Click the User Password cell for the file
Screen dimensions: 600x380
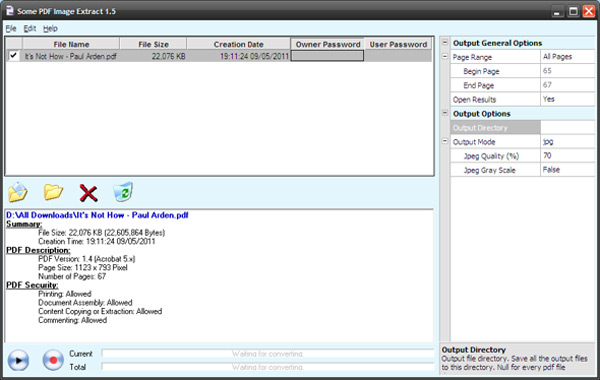pyautogui.click(x=398, y=56)
